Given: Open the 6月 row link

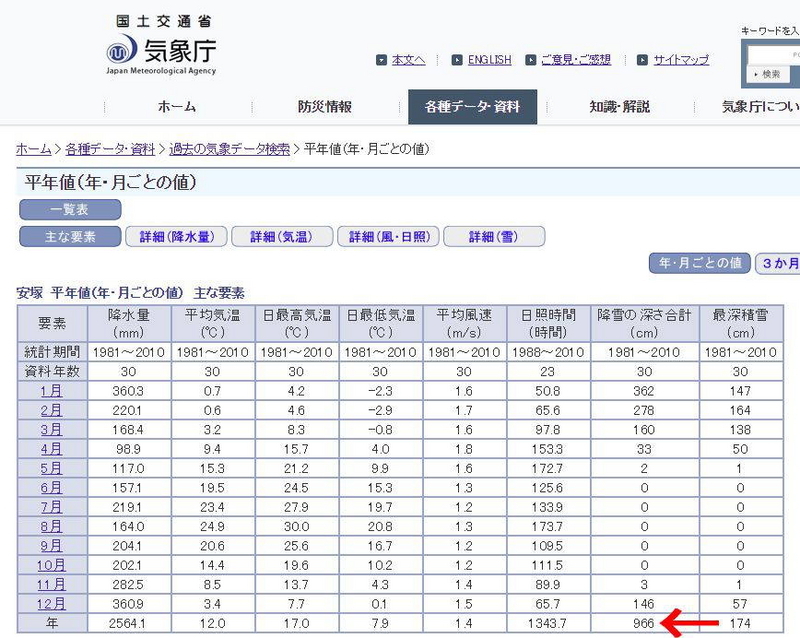Looking at the screenshot, I should tap(52, 488).
